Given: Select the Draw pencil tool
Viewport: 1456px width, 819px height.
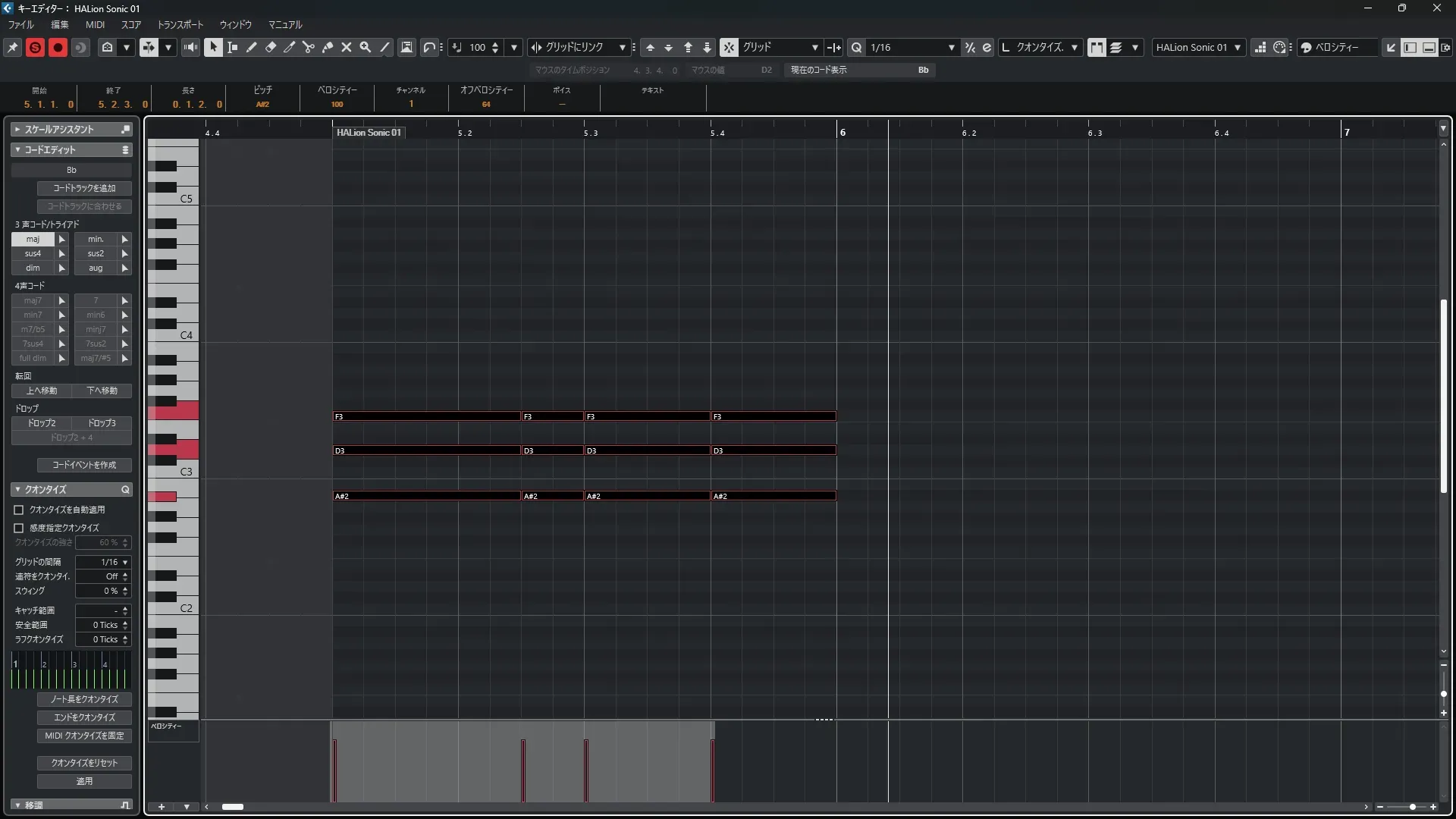Looking at the screenshot, I should pyautogui.click(x=251, y=47).
